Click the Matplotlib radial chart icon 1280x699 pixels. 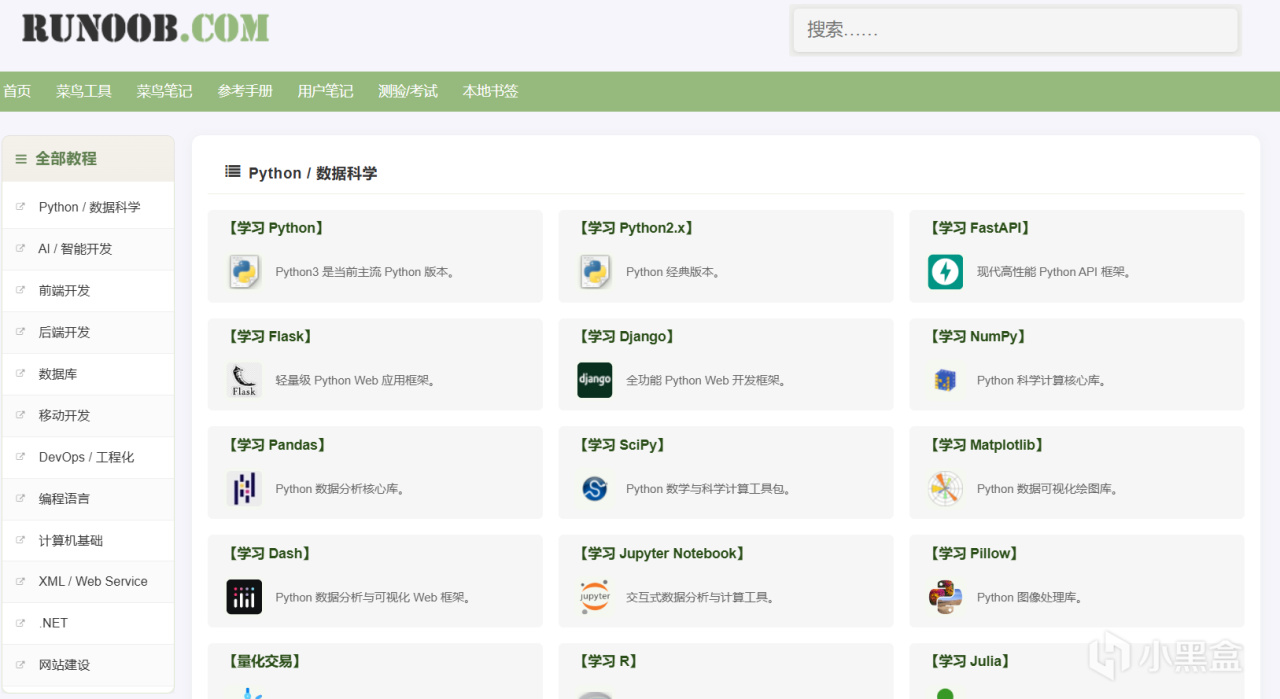click(x=945, y=488)
